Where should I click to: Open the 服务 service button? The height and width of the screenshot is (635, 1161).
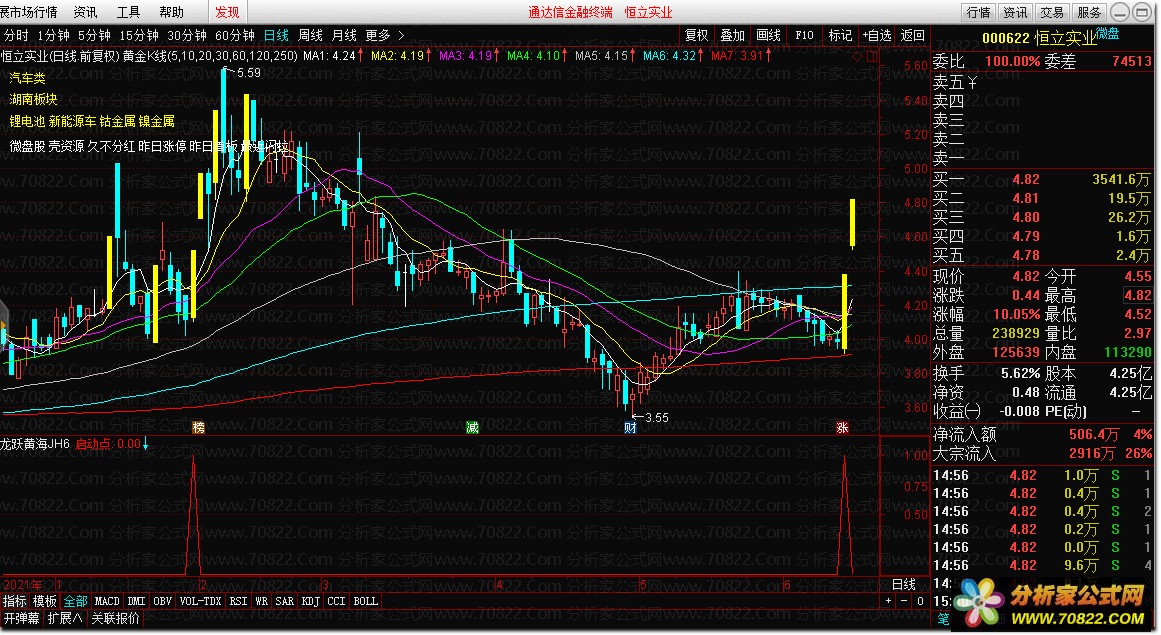pos(1088,13)
